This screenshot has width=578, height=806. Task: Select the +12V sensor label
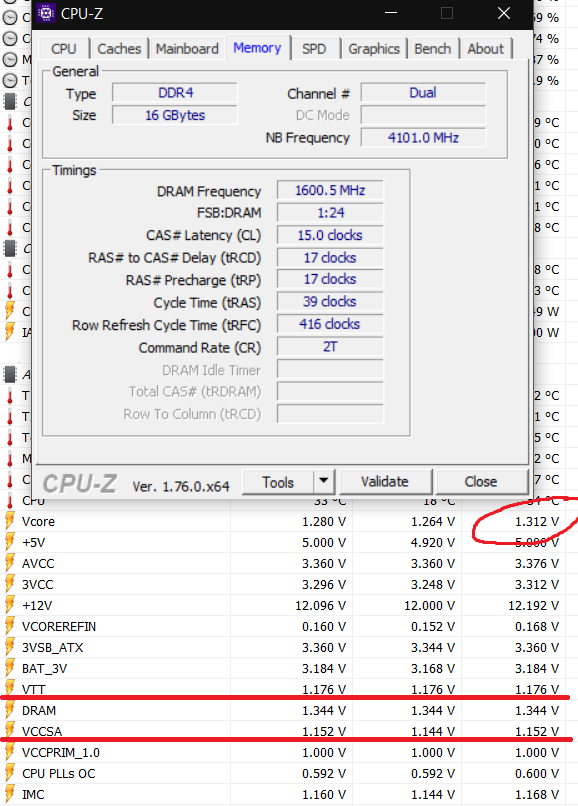coord(37,606)
